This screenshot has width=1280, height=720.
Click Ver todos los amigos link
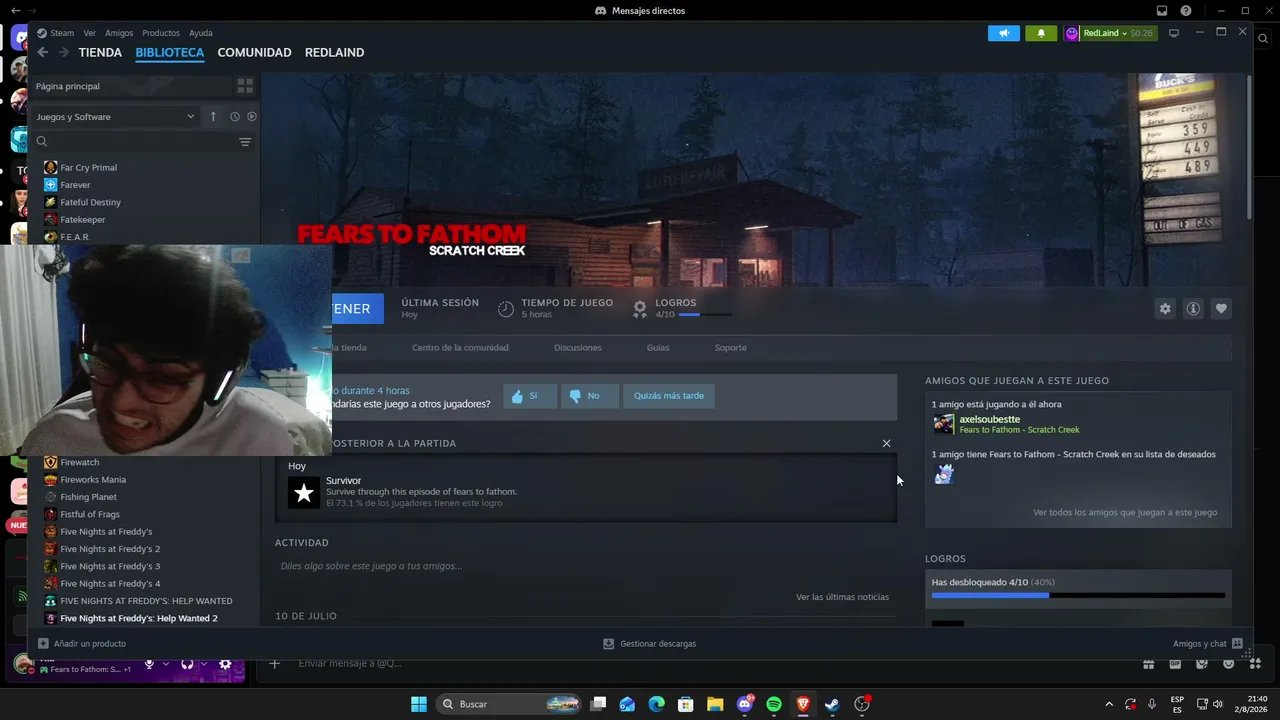point(1125,513)
